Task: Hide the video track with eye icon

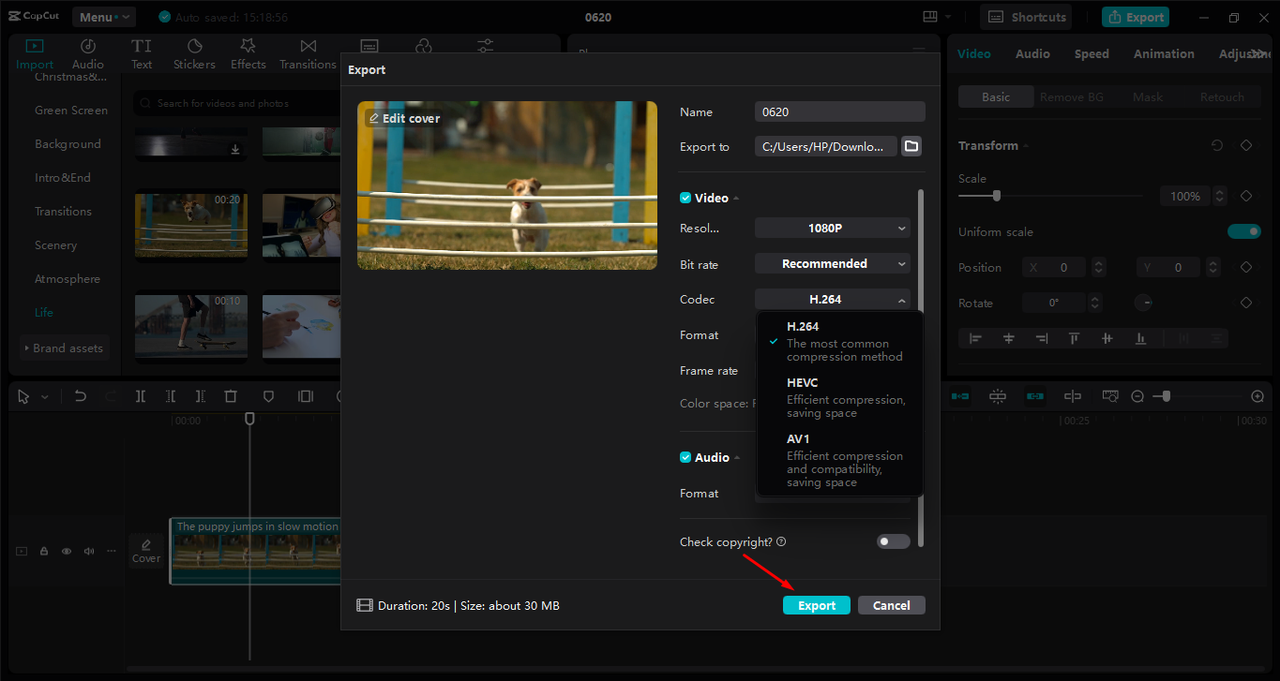Action: coord(66,551)
